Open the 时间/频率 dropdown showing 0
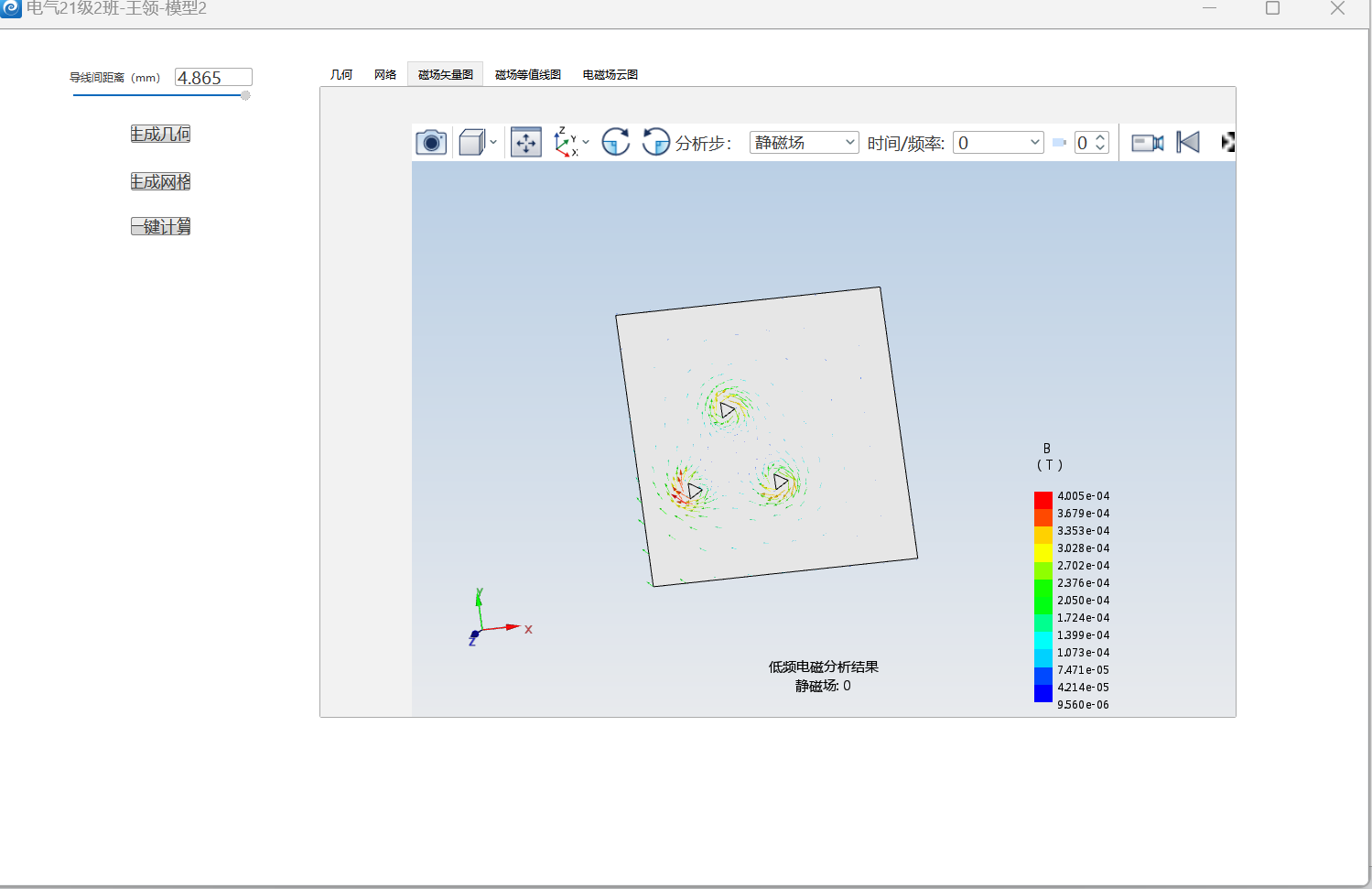Screen dimensions: 1372x889 click(999, 142)
